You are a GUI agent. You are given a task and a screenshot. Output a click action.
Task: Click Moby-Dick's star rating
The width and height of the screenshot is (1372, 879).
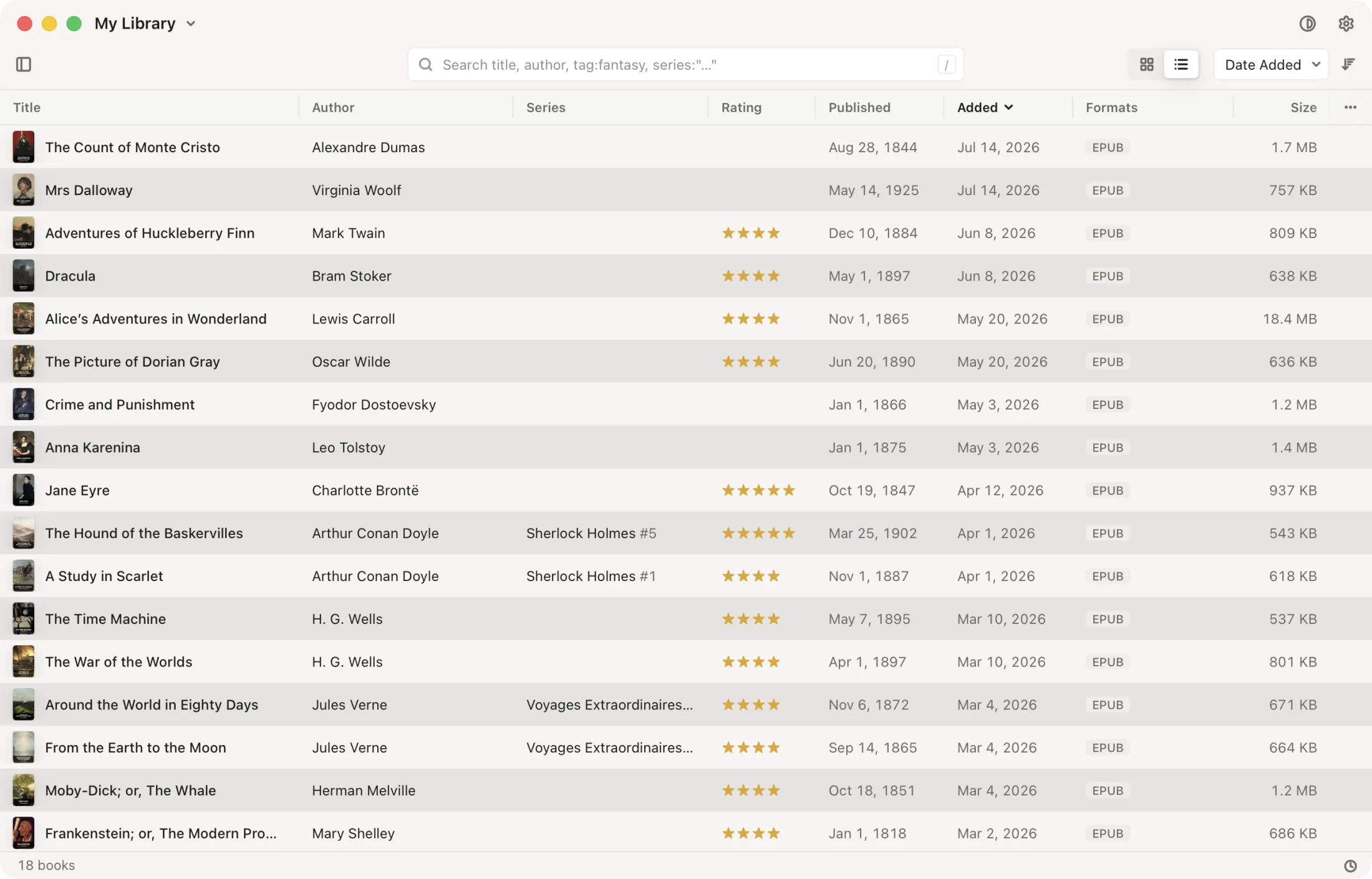pyautogui.click(x=751, y=790)
